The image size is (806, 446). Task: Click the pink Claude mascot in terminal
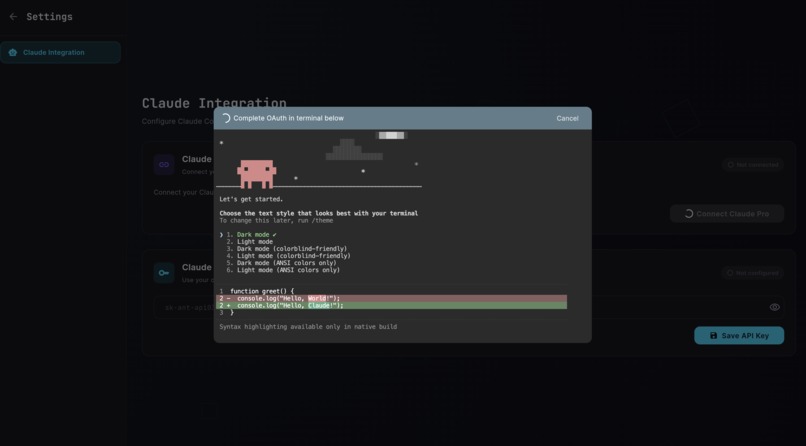pyautogui.click(x=257, y=174)
